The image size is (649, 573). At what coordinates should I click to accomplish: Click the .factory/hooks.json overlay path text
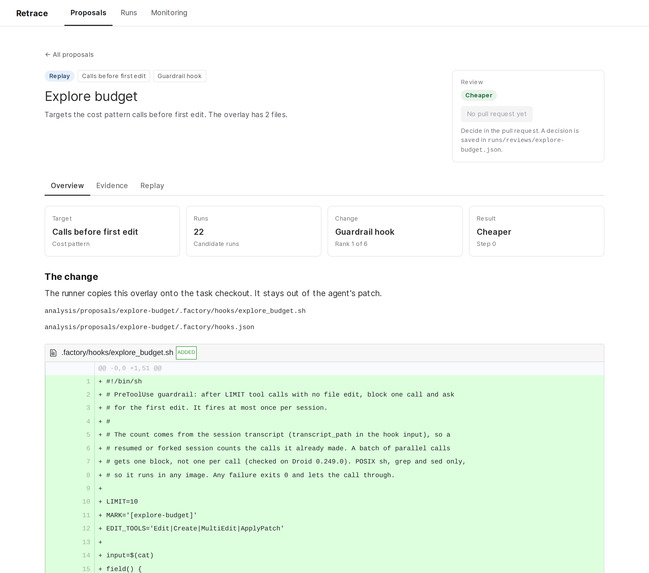(149, 327)
